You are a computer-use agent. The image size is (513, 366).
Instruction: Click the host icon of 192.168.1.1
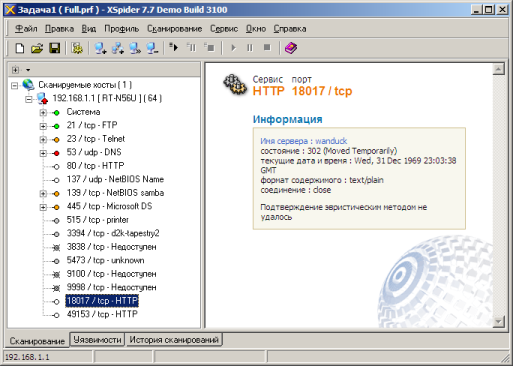pyautogui.click(x=43, y=98)
